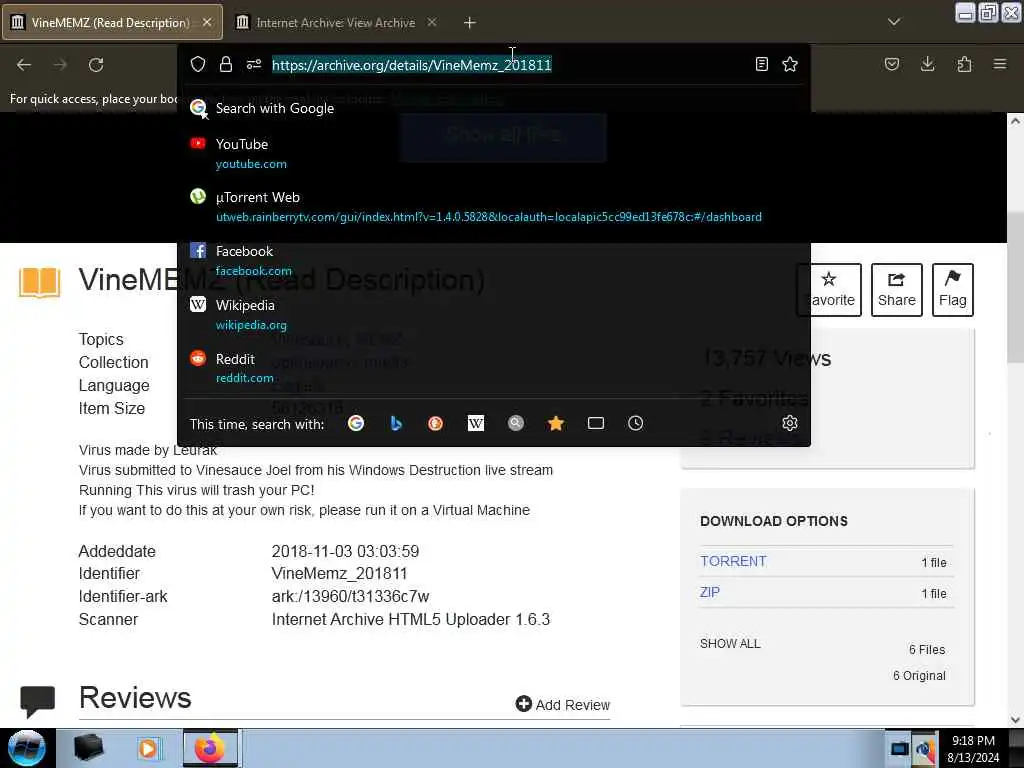The width and height of the screenshot is (1024, 768).
Task: Click the monitor icon in system tray
Action: click(x=899, y=748)
